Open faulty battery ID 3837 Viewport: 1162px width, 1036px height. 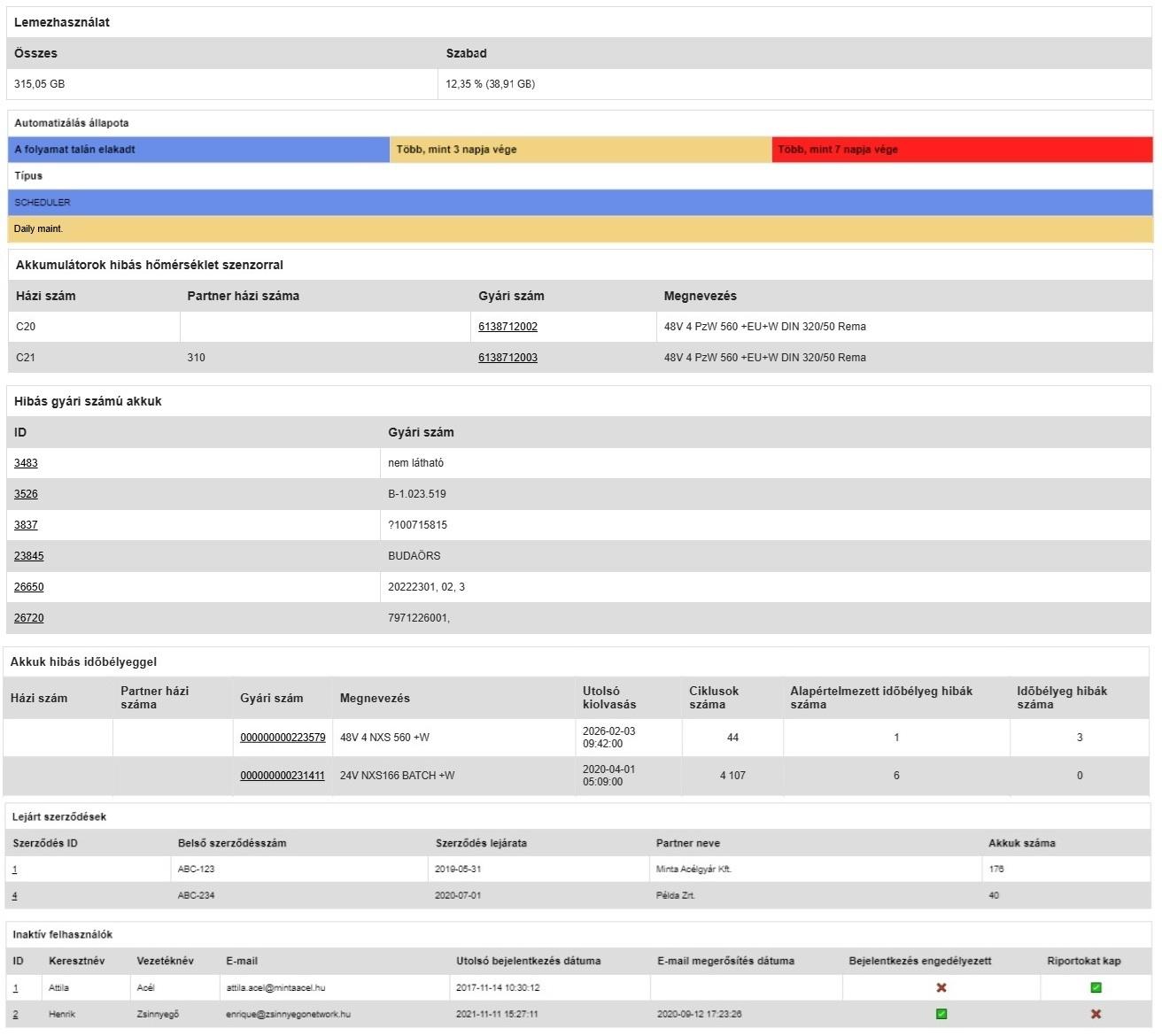[x=26, y=524]
